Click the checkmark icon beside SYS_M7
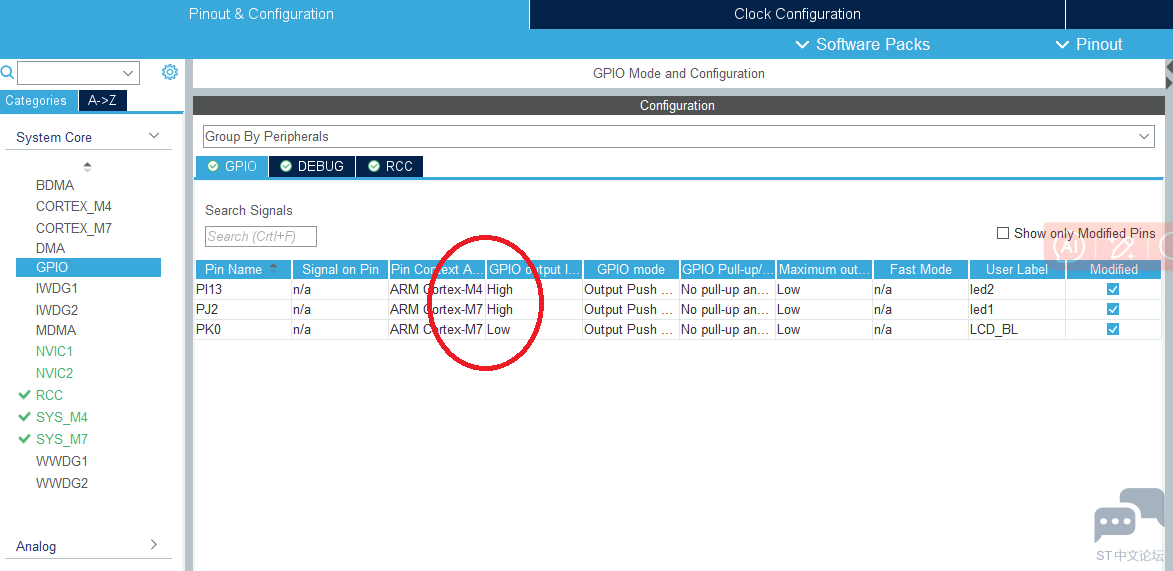 (x=25, y=439)
